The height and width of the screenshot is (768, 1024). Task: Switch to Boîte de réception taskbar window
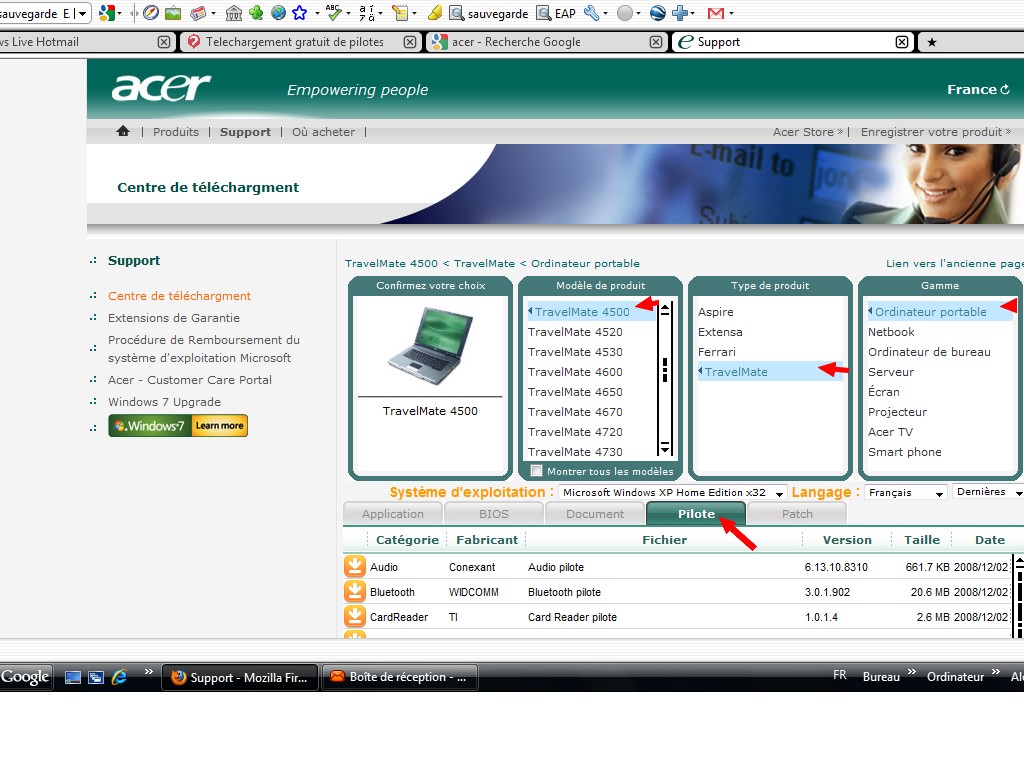tap(399, 677)
